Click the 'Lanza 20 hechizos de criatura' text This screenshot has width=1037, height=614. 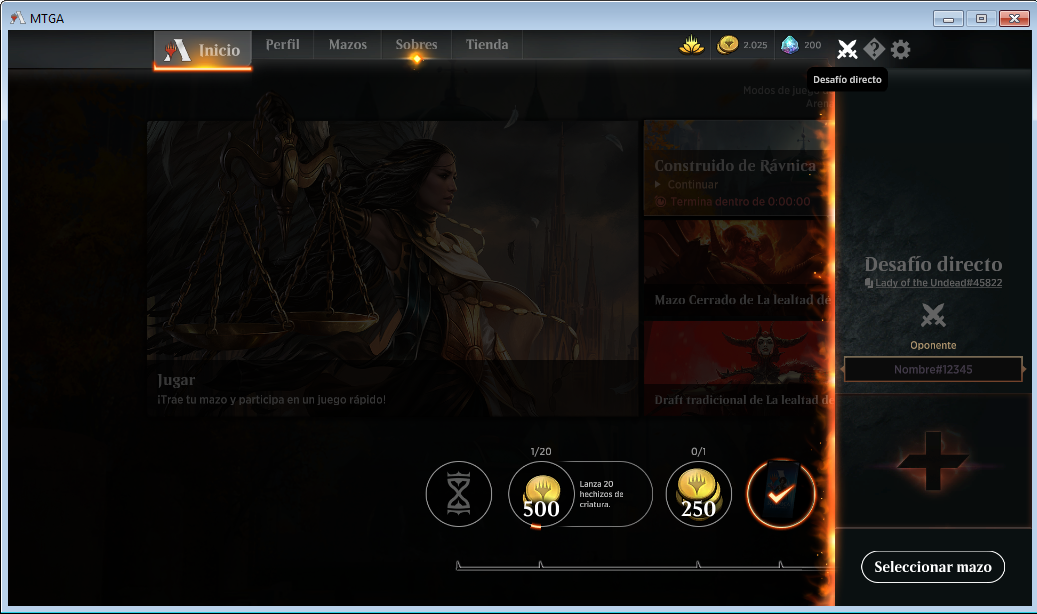tap(601, 494)
